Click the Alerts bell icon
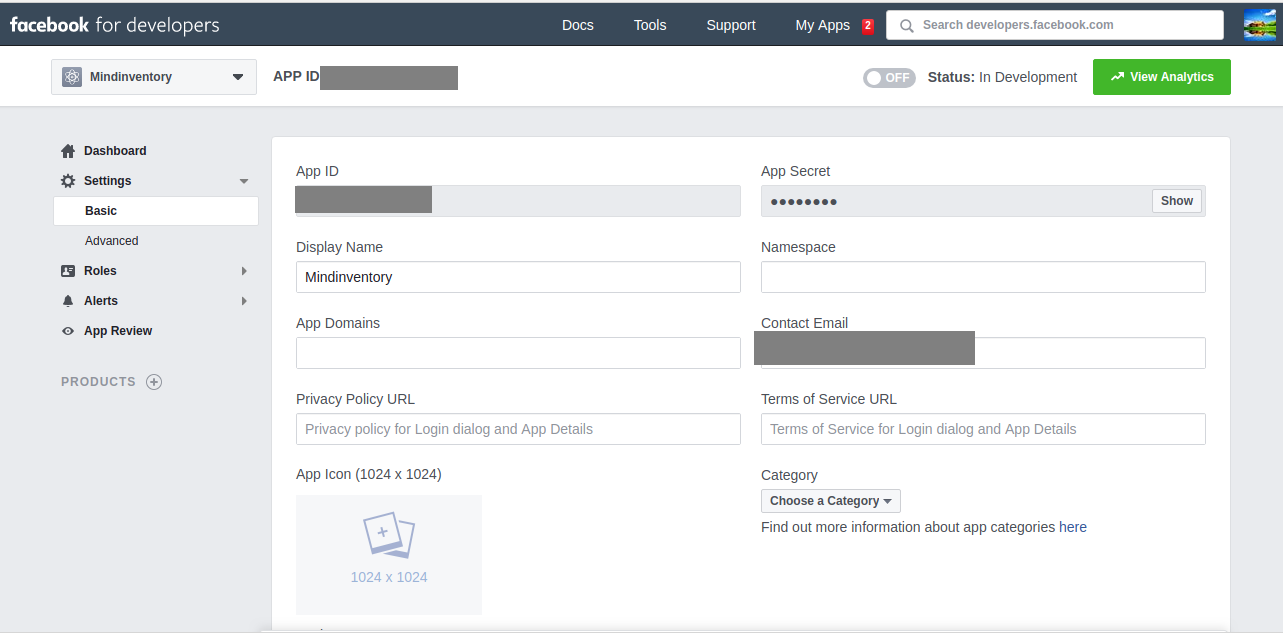 click(68, 301)
